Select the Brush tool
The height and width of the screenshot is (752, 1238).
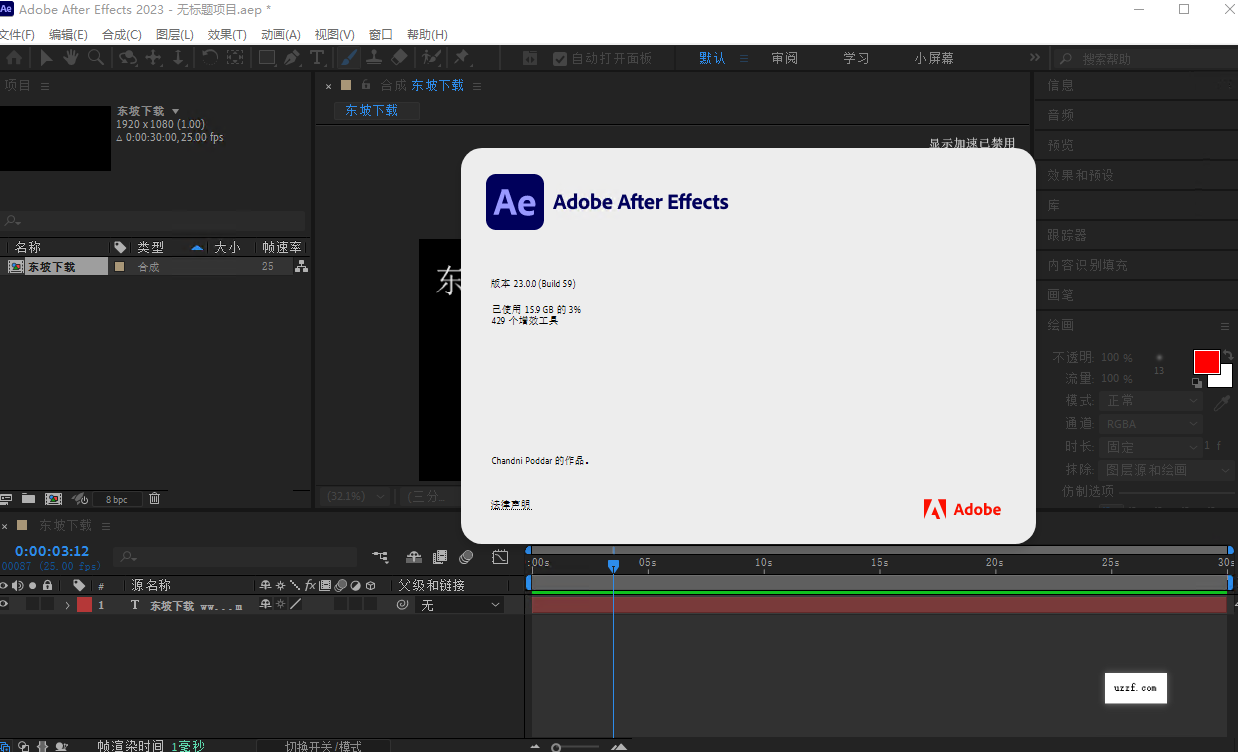pyautogui.click(x=347, y=57)
